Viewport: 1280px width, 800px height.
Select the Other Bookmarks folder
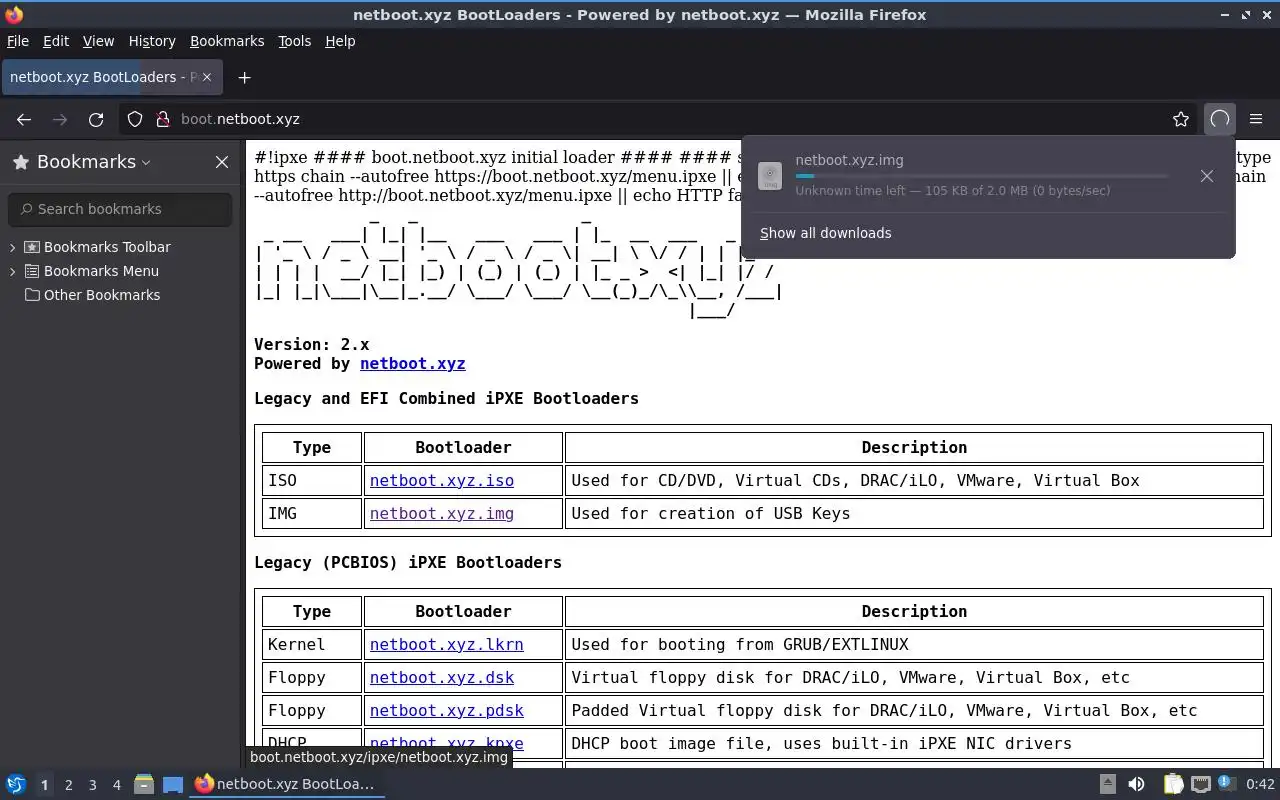tap(92, 295)
